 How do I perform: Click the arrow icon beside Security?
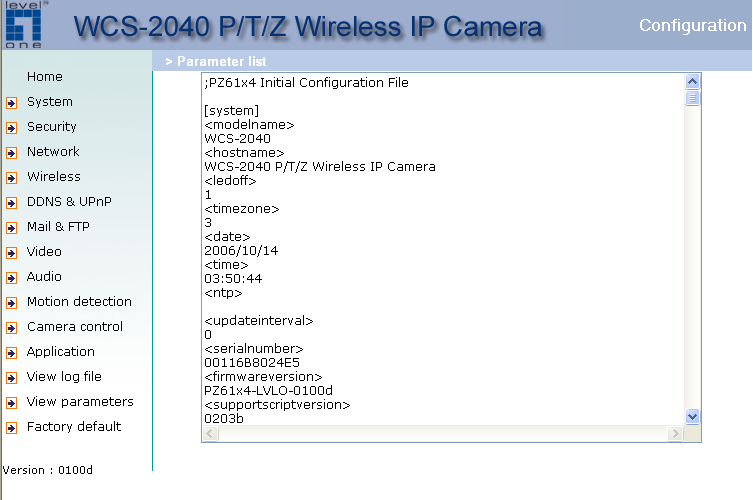12,128
